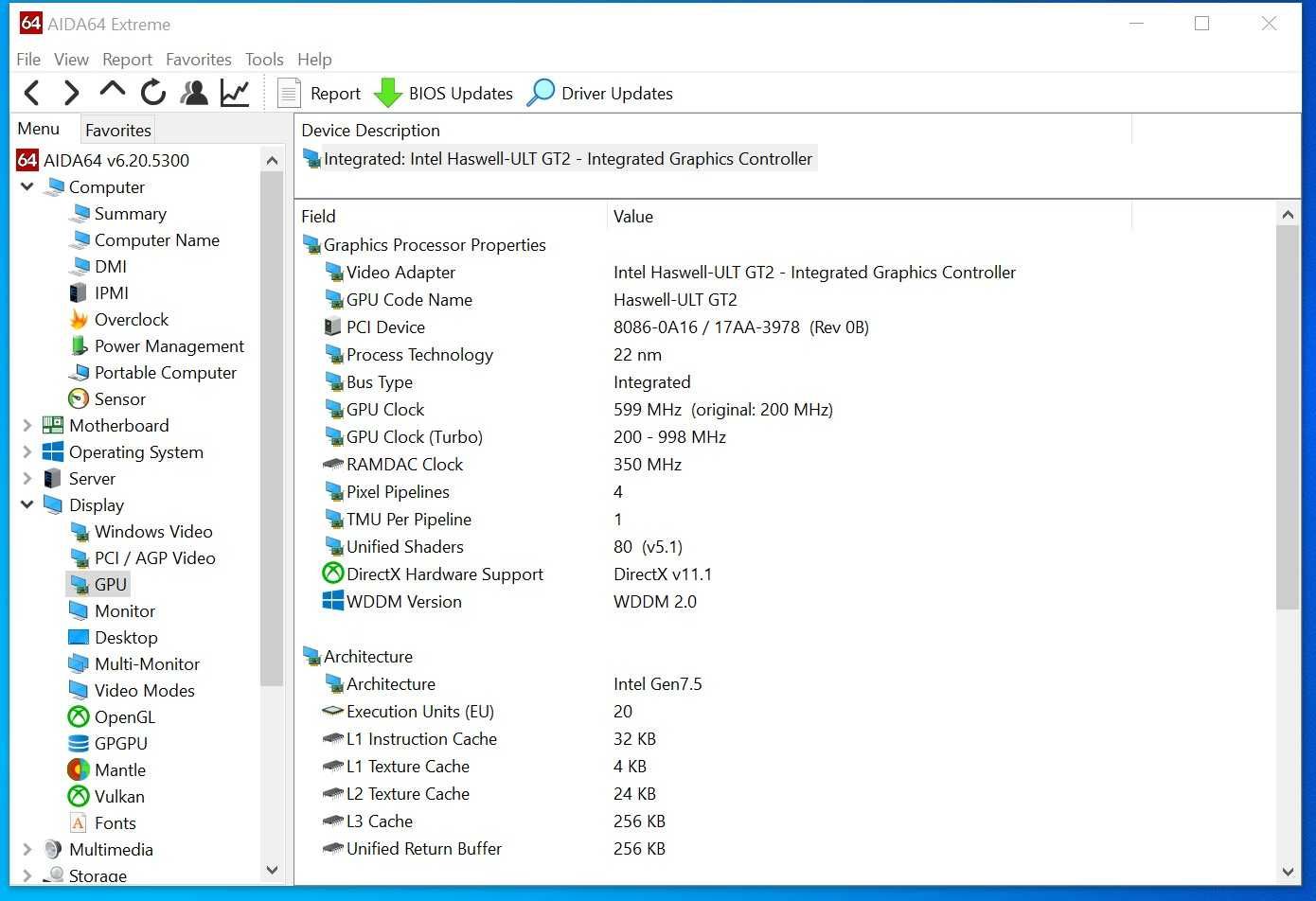
Task: Click the Fonts icon in the tree
Action: [x=79, y=823]
